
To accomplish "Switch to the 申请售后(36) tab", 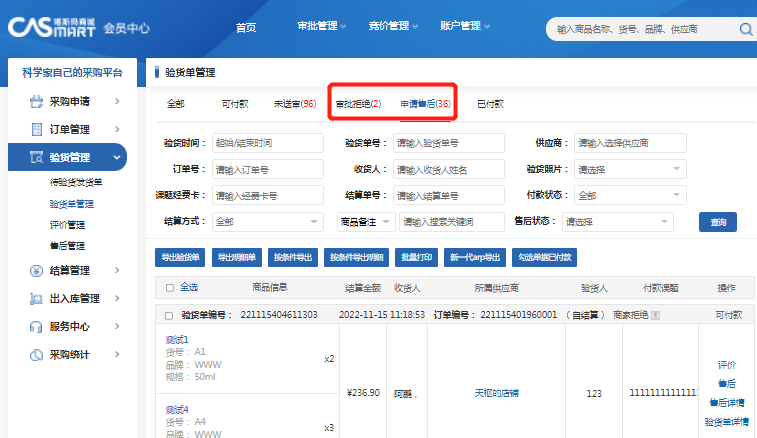I will 425,104.
